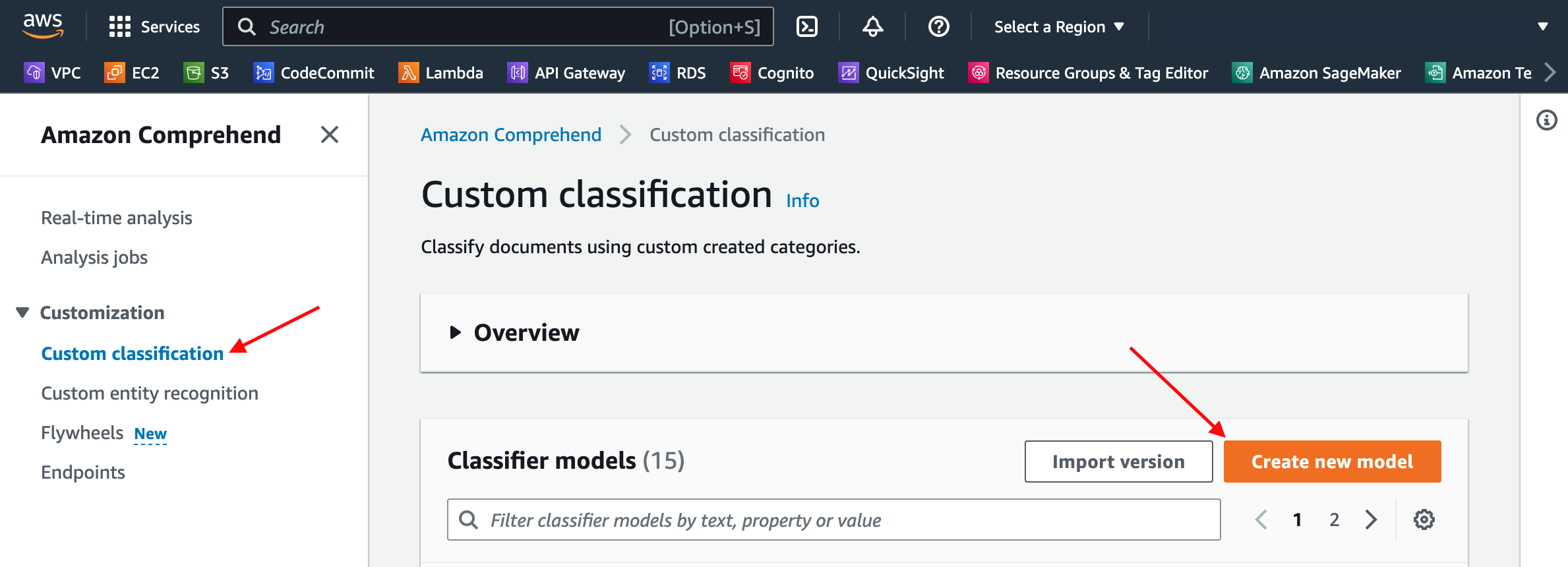The width and height of the screenshot is (1568, 567).
Task: Open table preferences gear icon
Action: [1424, 520]
